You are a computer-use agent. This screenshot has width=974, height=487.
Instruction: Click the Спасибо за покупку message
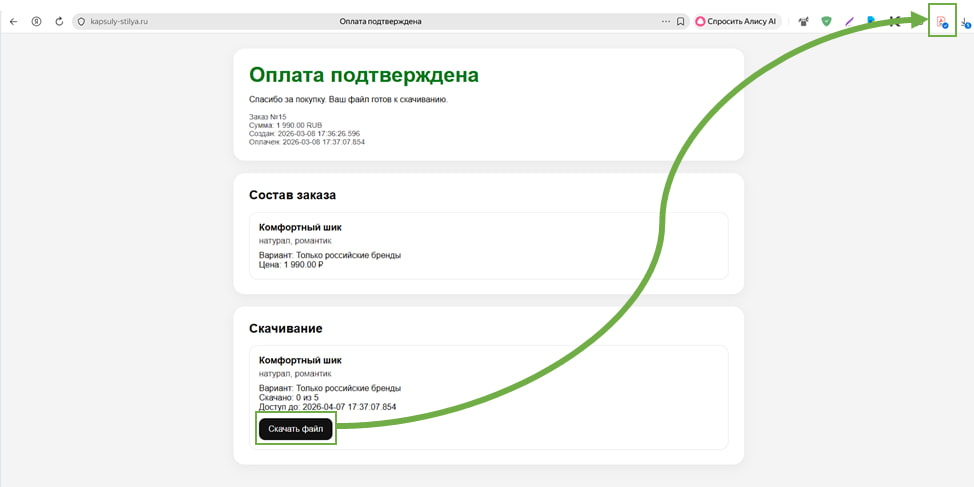[348, 99]
